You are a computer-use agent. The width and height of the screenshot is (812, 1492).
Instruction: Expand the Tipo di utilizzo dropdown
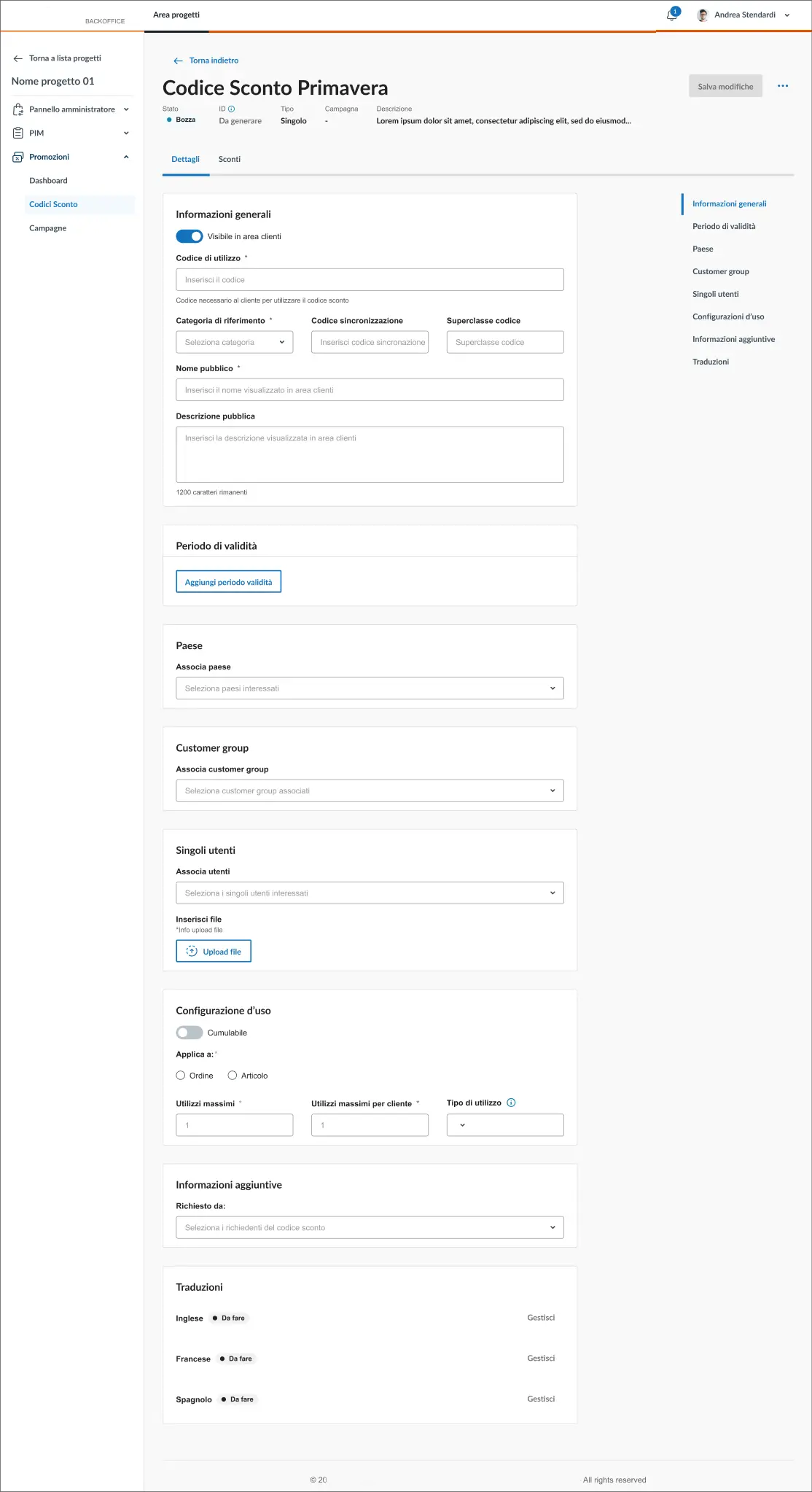pyautogui.click(x=504, y=1125)
